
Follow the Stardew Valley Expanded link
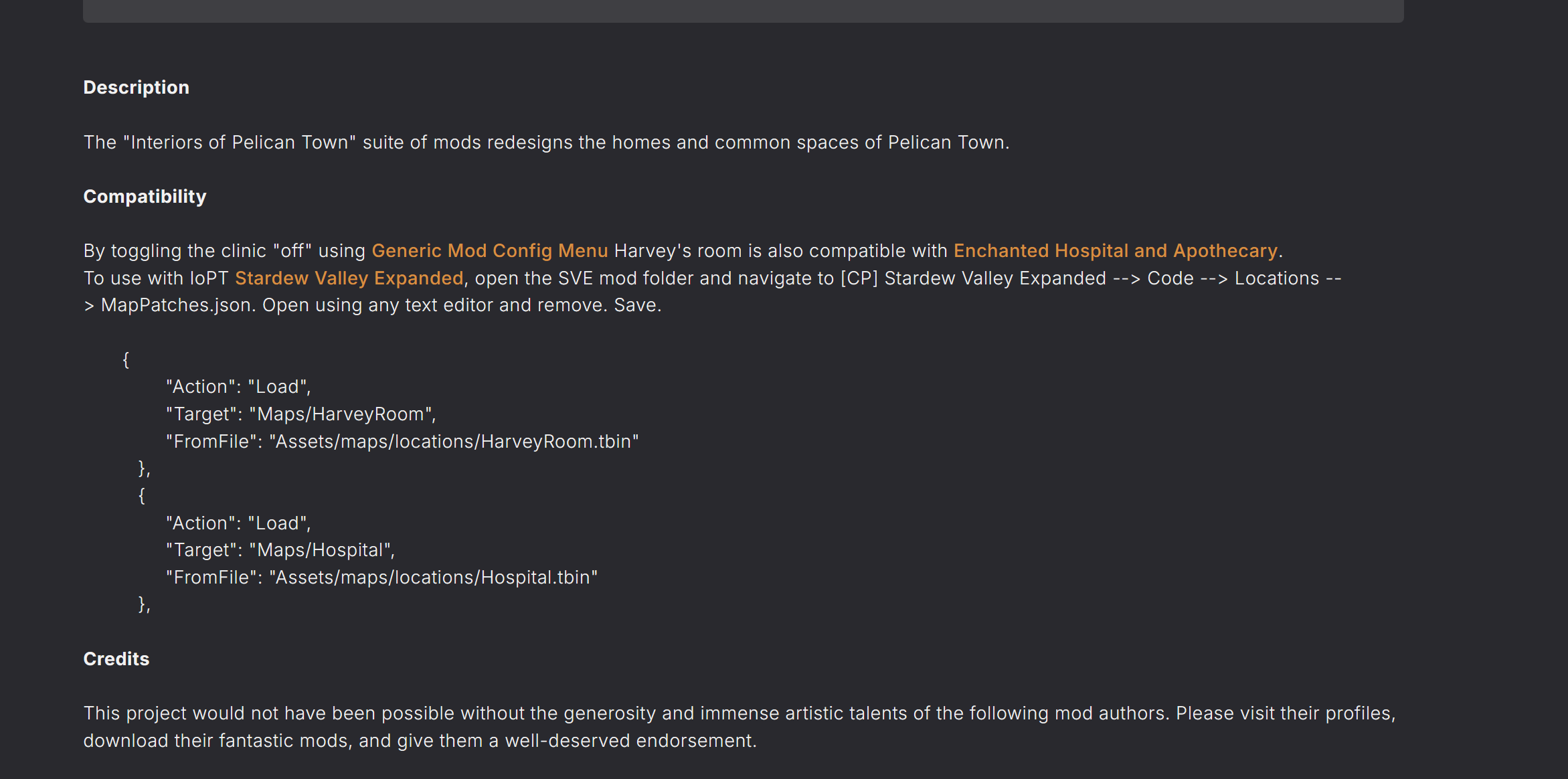pos(349,278)
